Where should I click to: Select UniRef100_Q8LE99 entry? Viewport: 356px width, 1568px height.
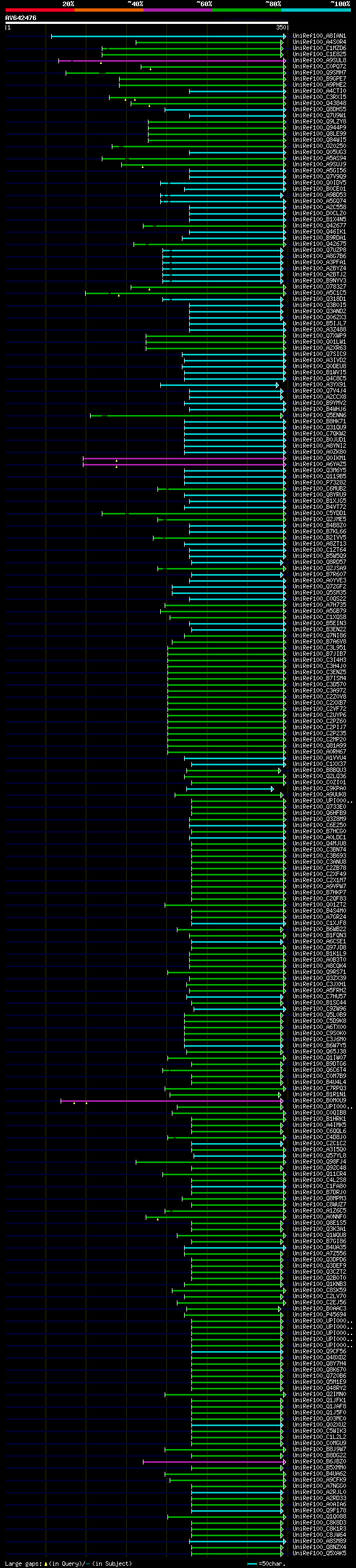point(319,134)
